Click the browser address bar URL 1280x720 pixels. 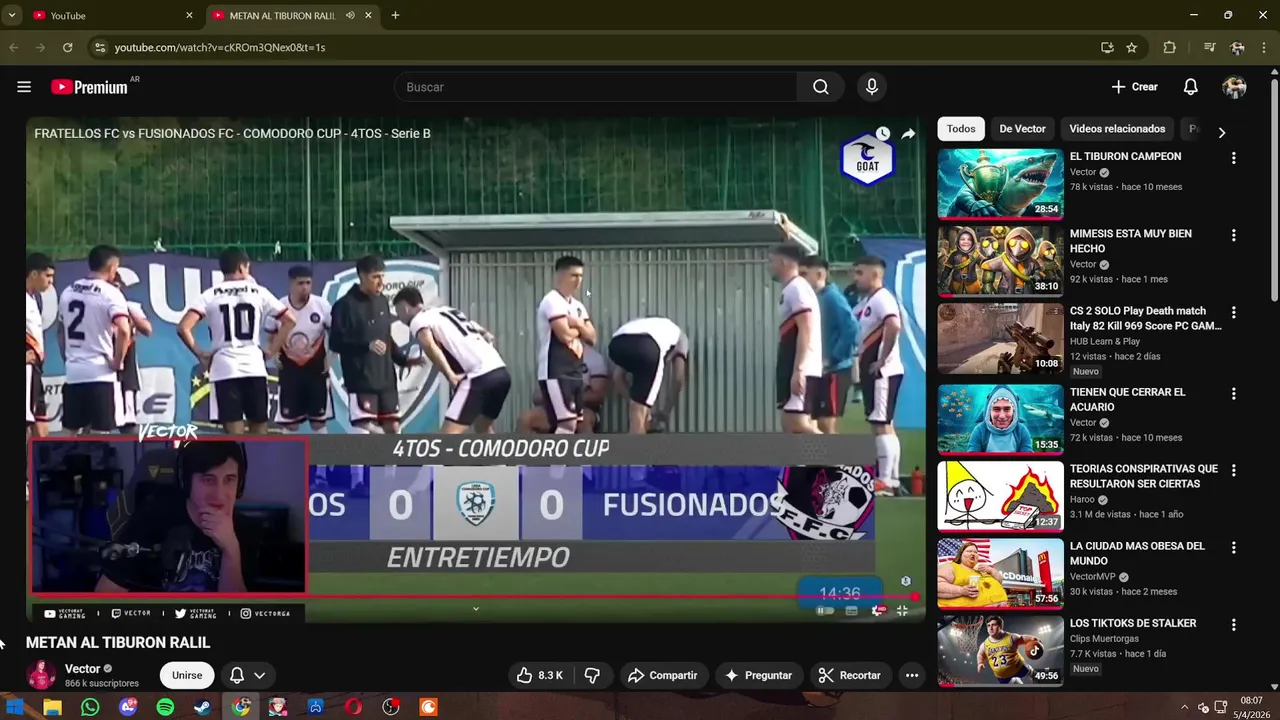[220, 47]
